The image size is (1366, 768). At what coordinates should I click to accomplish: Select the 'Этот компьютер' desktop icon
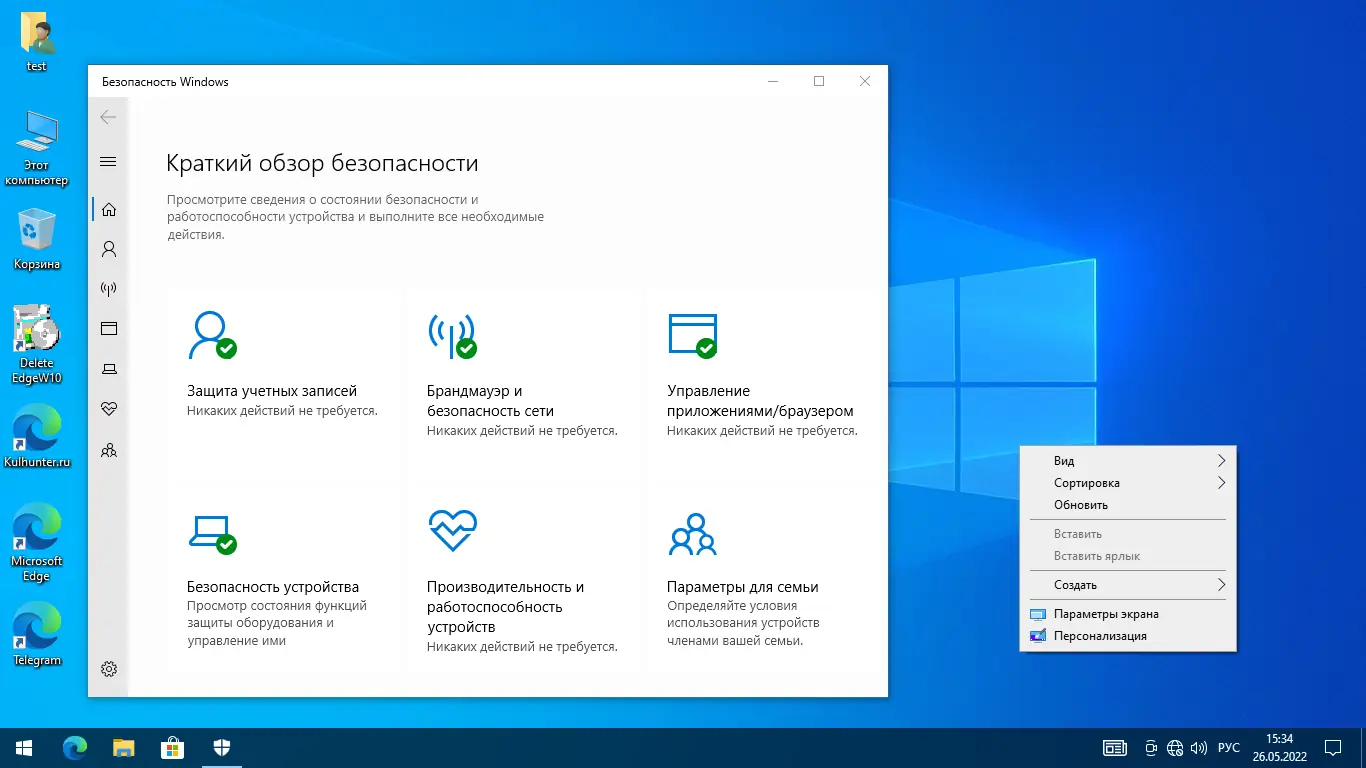point(37,148)
